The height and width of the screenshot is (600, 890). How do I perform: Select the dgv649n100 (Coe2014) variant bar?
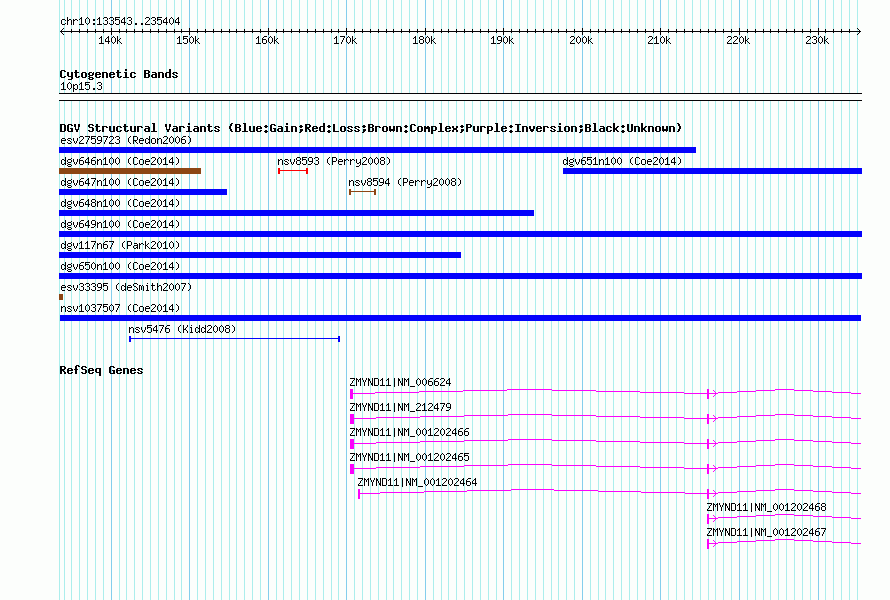pos(460,234)
